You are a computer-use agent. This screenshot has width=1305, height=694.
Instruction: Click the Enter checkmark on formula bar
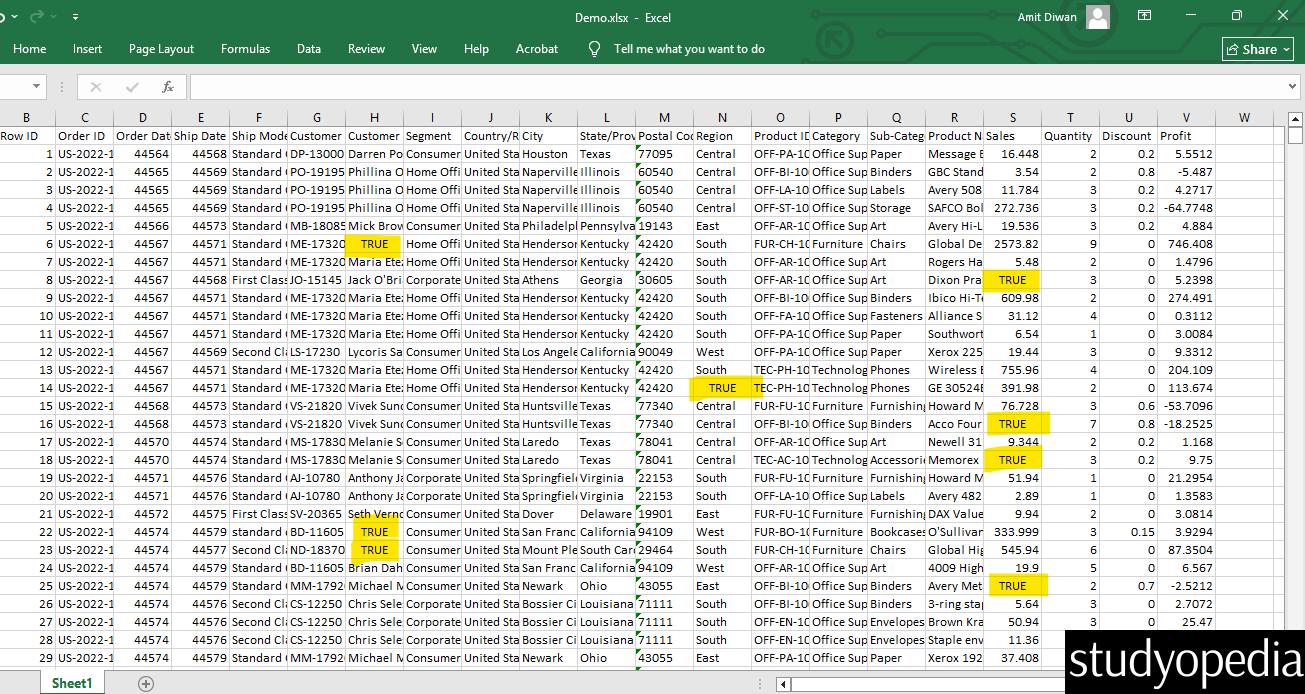click(x=131, y=86)
